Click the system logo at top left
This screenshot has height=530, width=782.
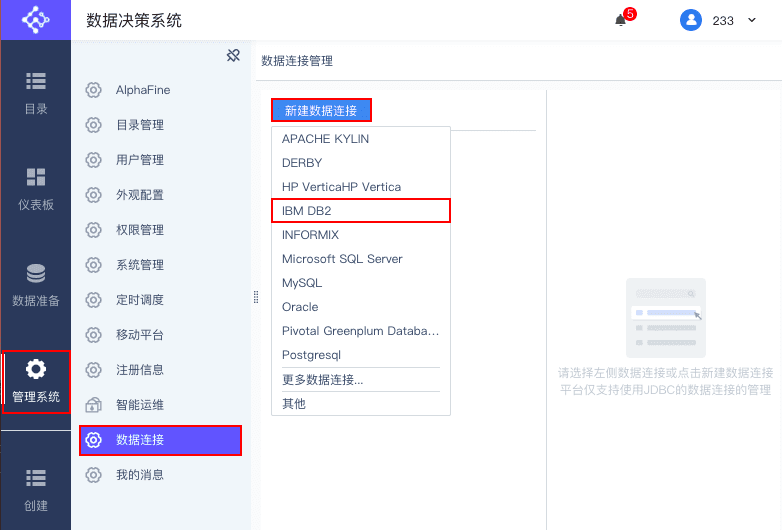pyautogui.click(x=35, y=20)
